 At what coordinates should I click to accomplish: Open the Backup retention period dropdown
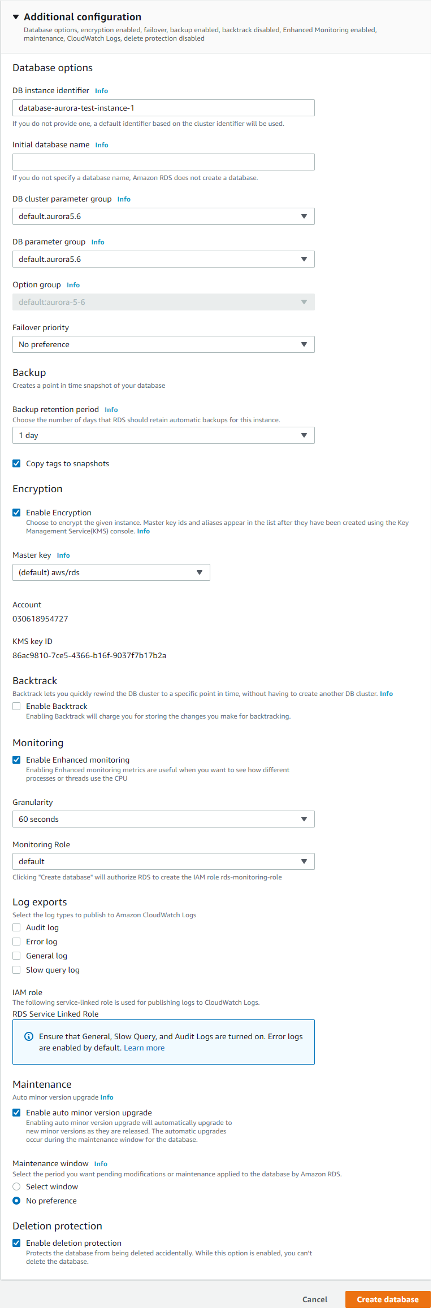pos(164,435)
